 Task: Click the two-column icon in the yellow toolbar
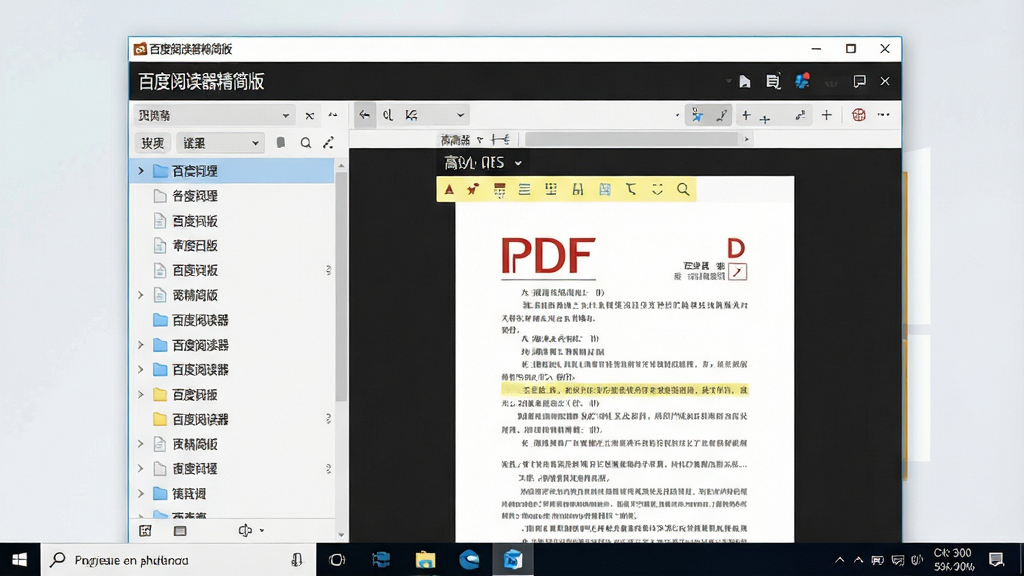pos(578,189)
